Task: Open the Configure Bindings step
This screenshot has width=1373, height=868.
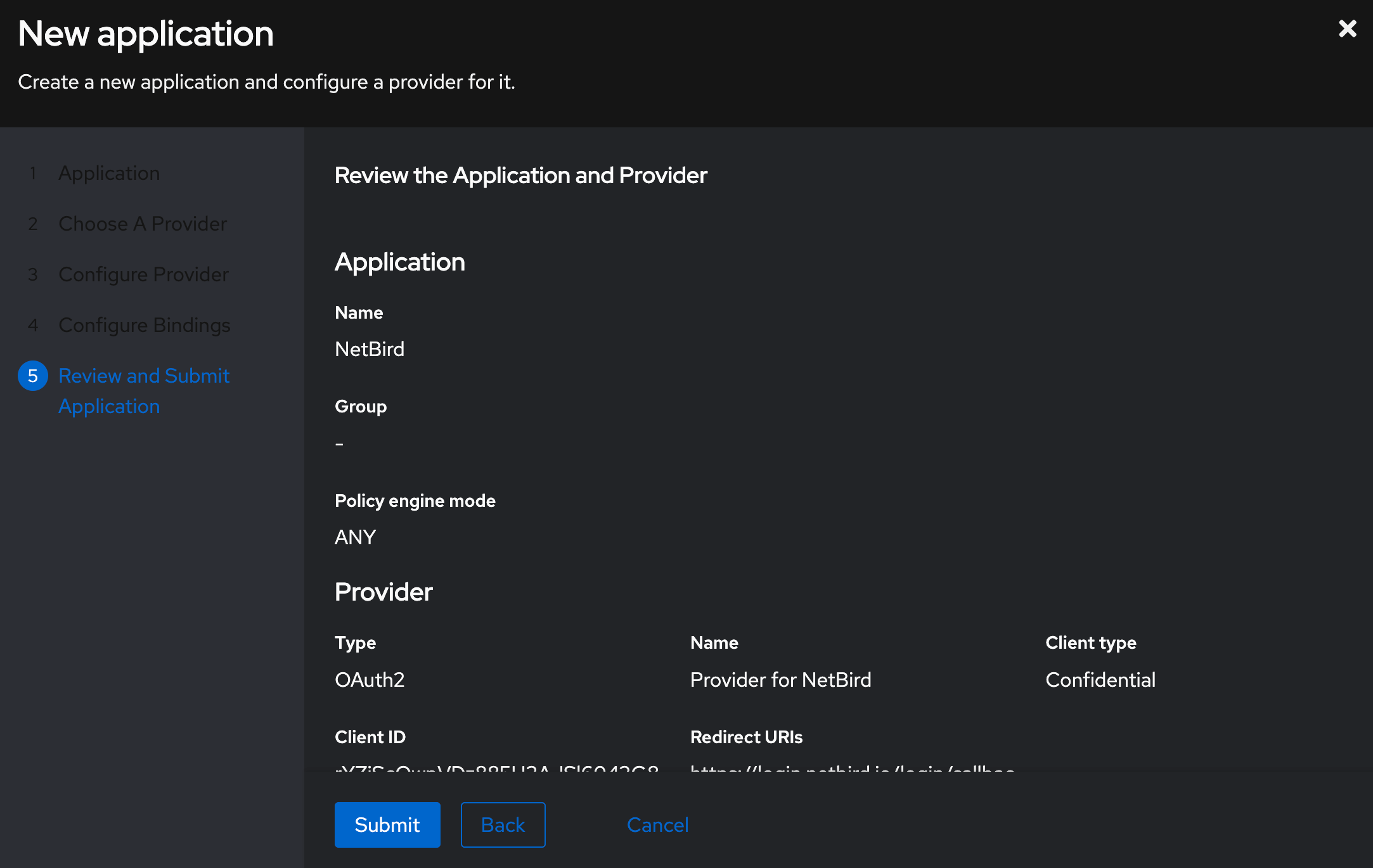Action: 144,324
